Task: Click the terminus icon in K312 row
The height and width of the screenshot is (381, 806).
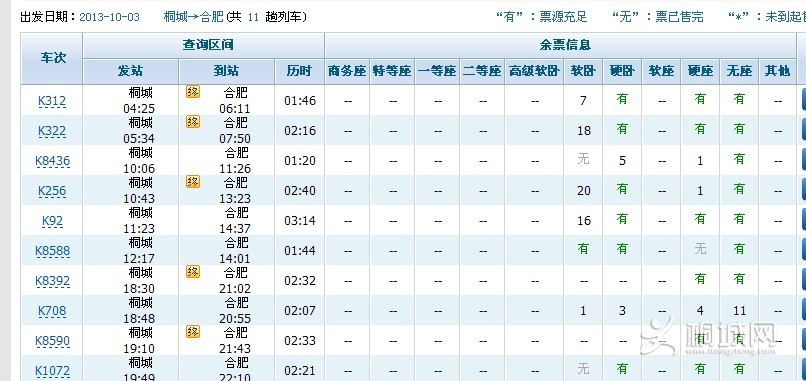Action: (193, 92)
